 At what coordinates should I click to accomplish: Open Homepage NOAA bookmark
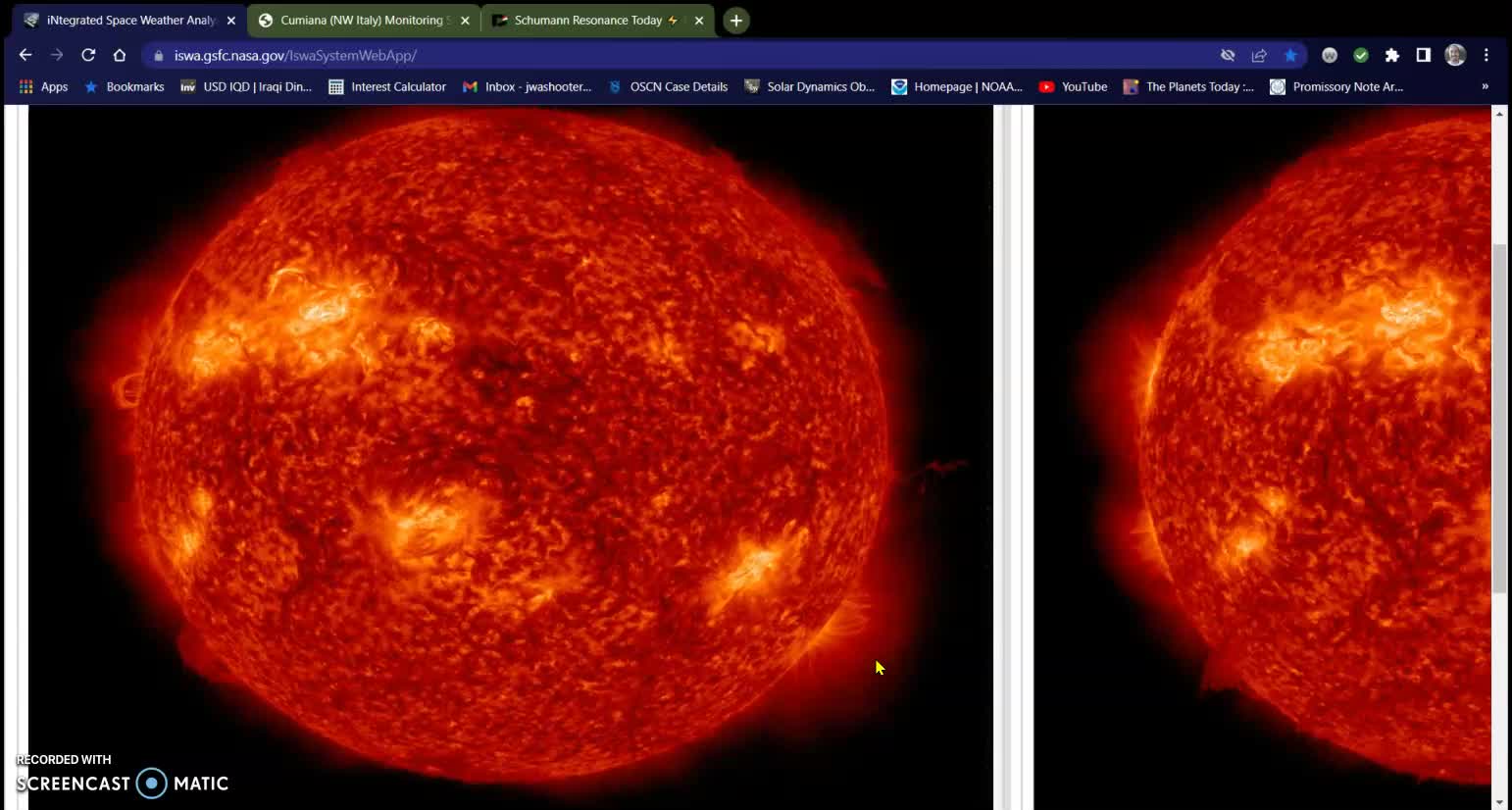pyautogui.click(x=957, y=86)
